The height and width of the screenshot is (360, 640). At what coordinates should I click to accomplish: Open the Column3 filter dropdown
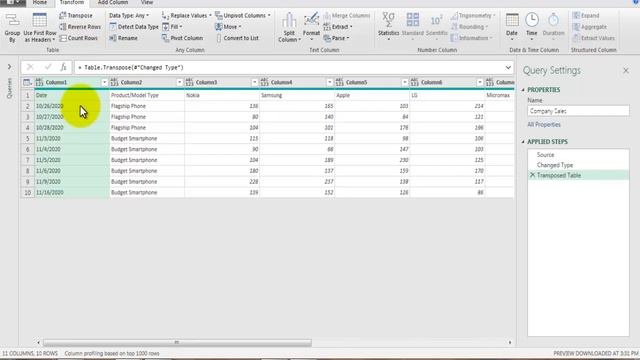click(254, 82)
